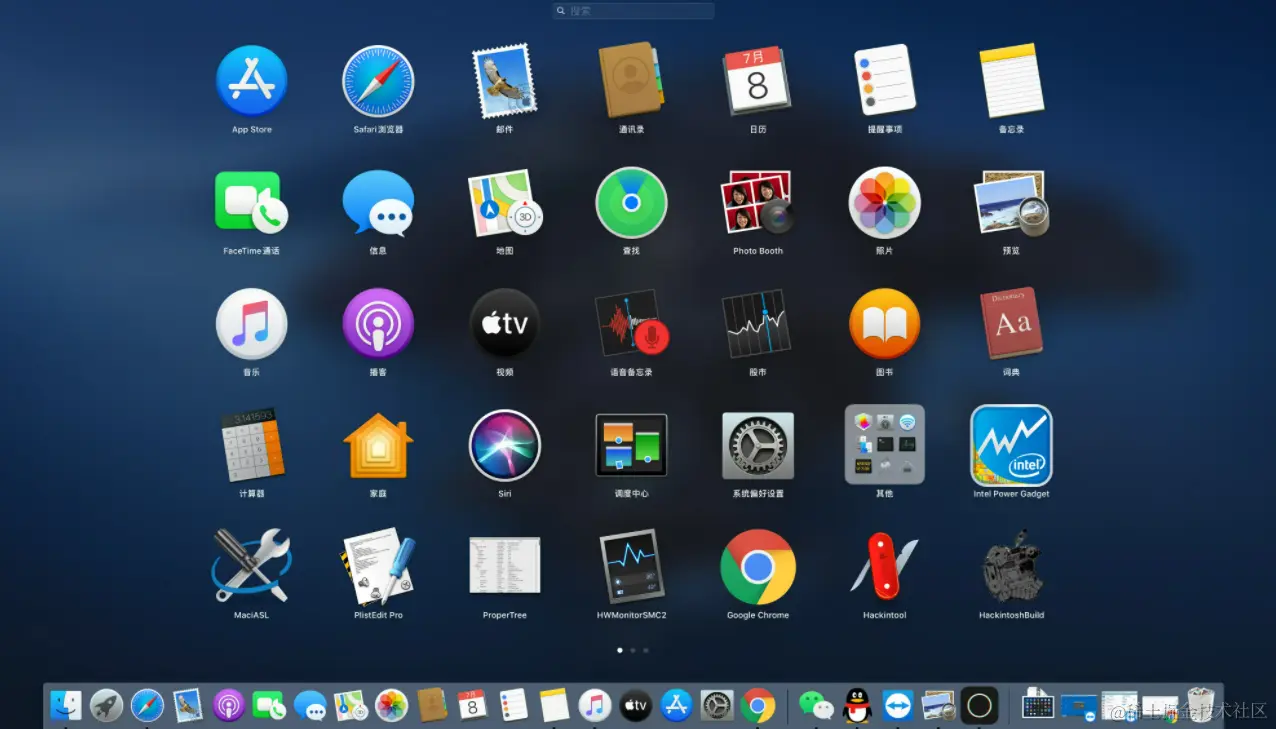Image resolution: width=1276 pixels, height=729 pixels.
Task: Launch Safari浏览器 in the Launchpad grid
Action: pos(378,81)
